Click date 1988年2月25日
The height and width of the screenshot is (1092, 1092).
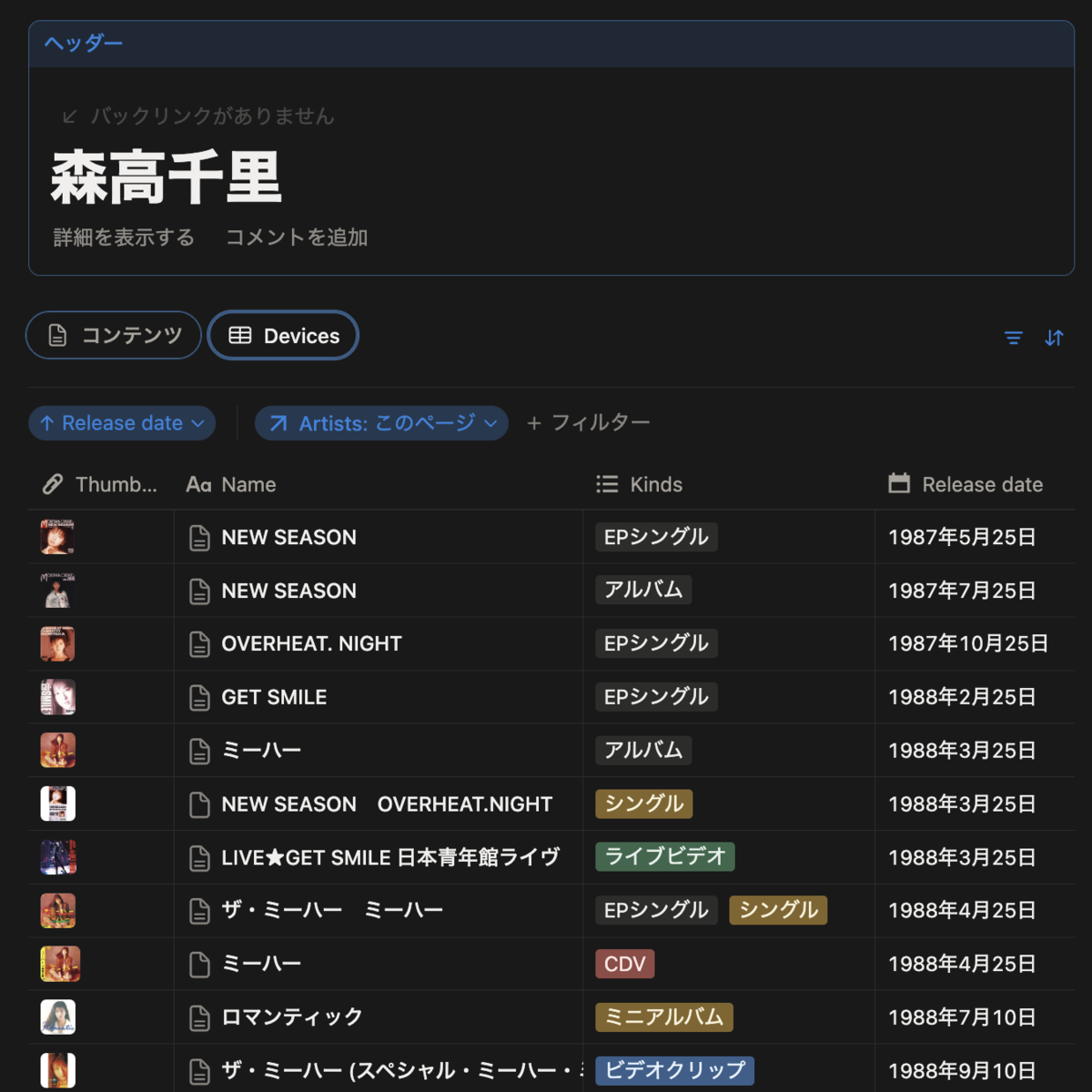962,697
